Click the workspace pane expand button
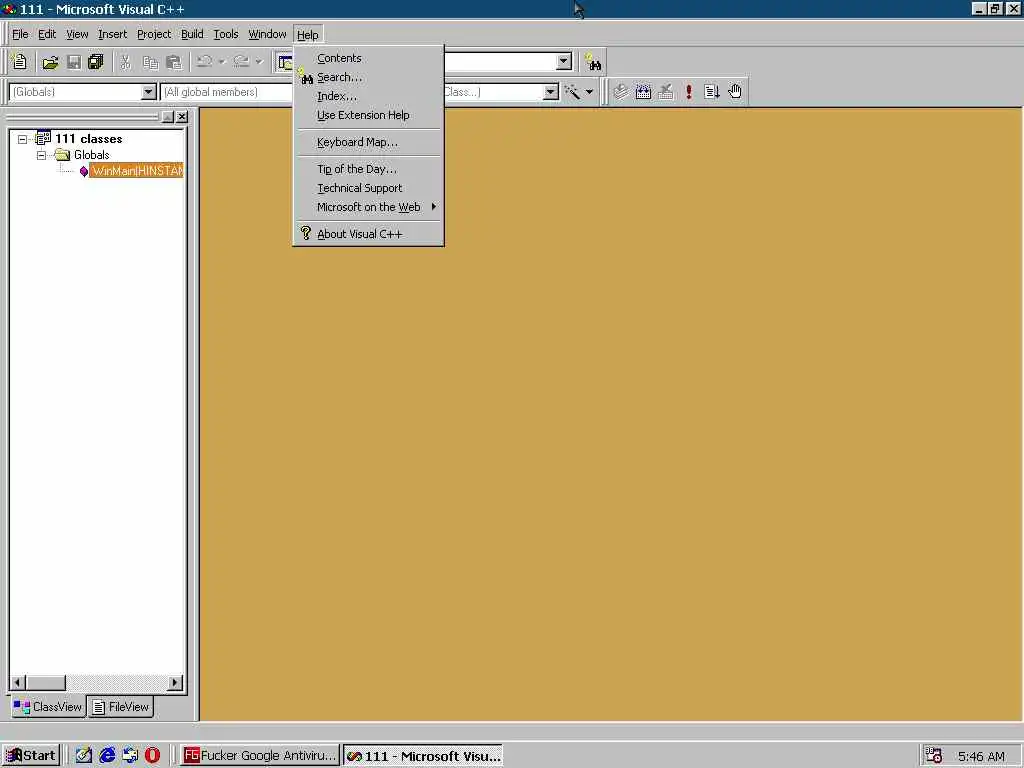Screen dimensions: 1024x768 click(168, 117)
